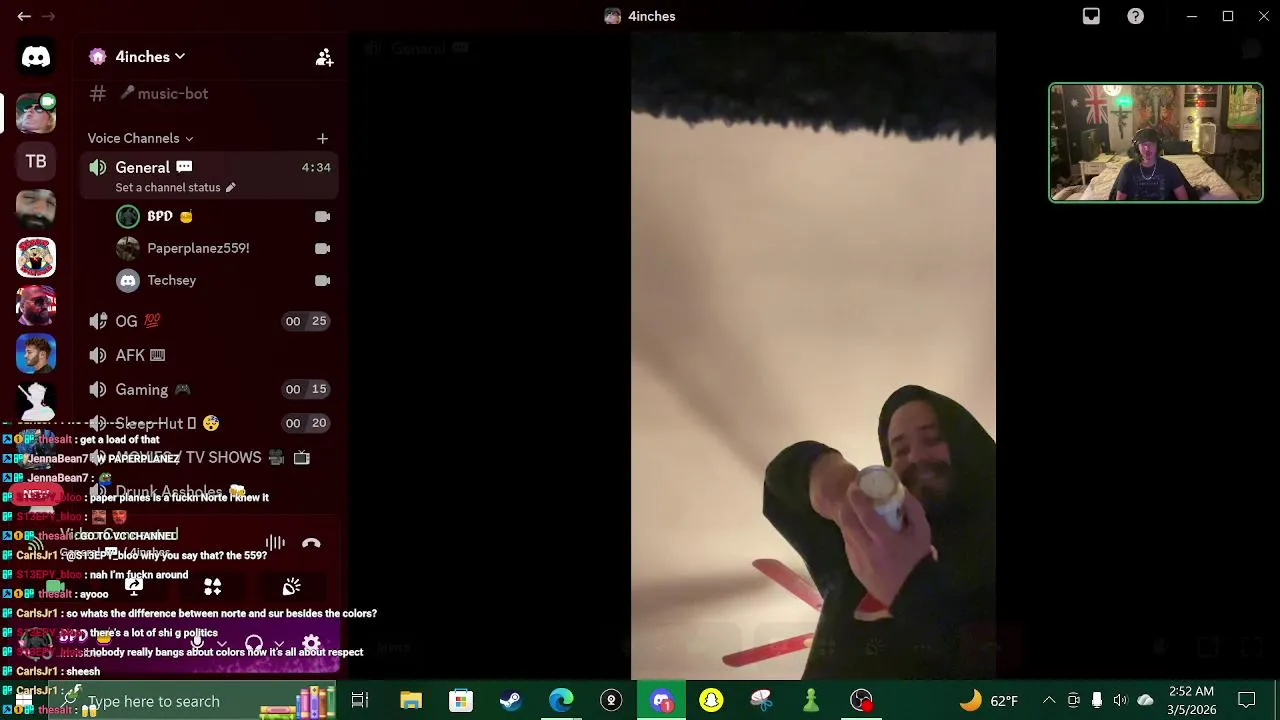
Task: Open Discord direct messages home icon
Action: (x=36, y=57)
